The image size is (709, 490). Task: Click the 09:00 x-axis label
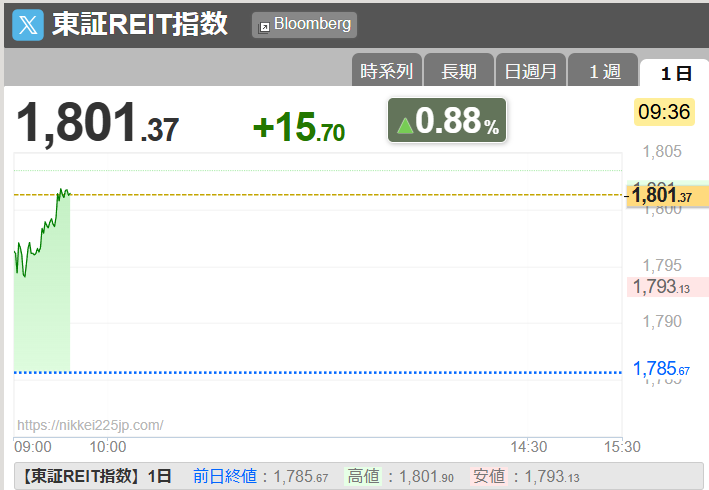coord(33,447)
